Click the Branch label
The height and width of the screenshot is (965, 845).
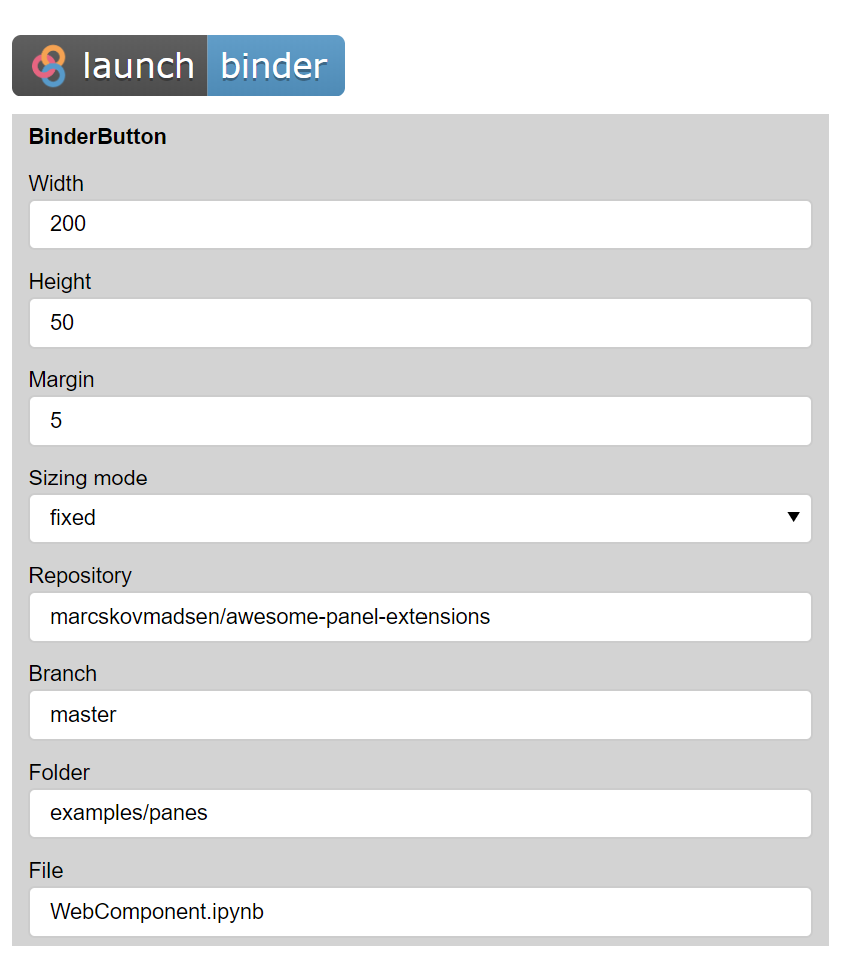pos(63,674)
